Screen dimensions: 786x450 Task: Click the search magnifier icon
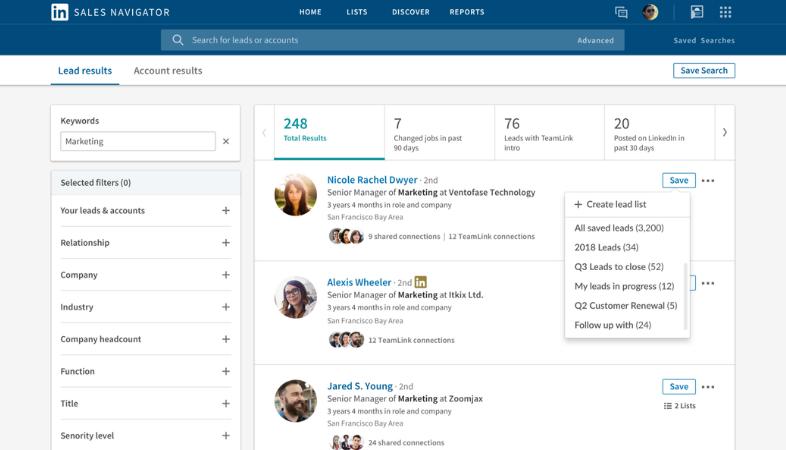point(177,40)
